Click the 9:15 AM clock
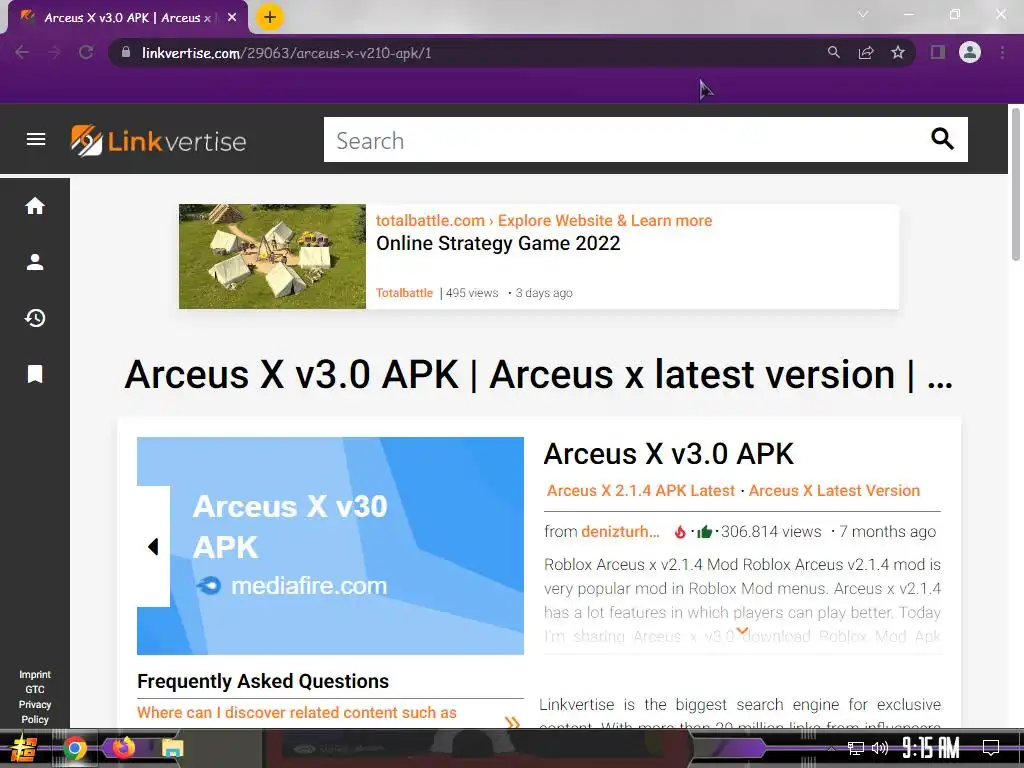Image resolution: width=1024 pixels, height=768 pixels. tap(931, 748)
